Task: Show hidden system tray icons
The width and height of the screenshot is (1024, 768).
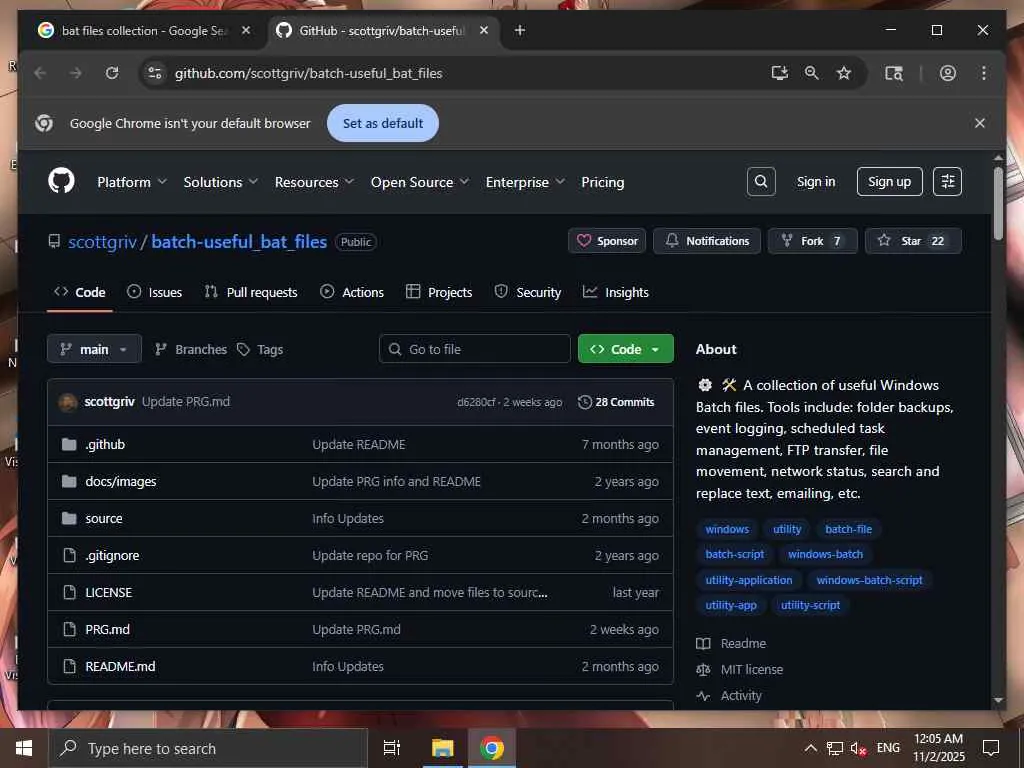Action: click(810, 748)
